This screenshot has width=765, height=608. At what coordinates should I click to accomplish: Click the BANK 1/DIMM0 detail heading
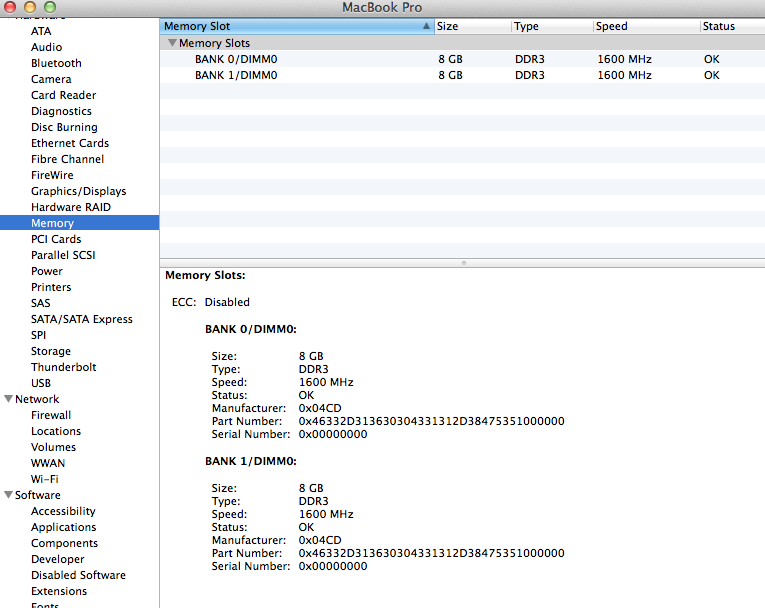[251, 462]
